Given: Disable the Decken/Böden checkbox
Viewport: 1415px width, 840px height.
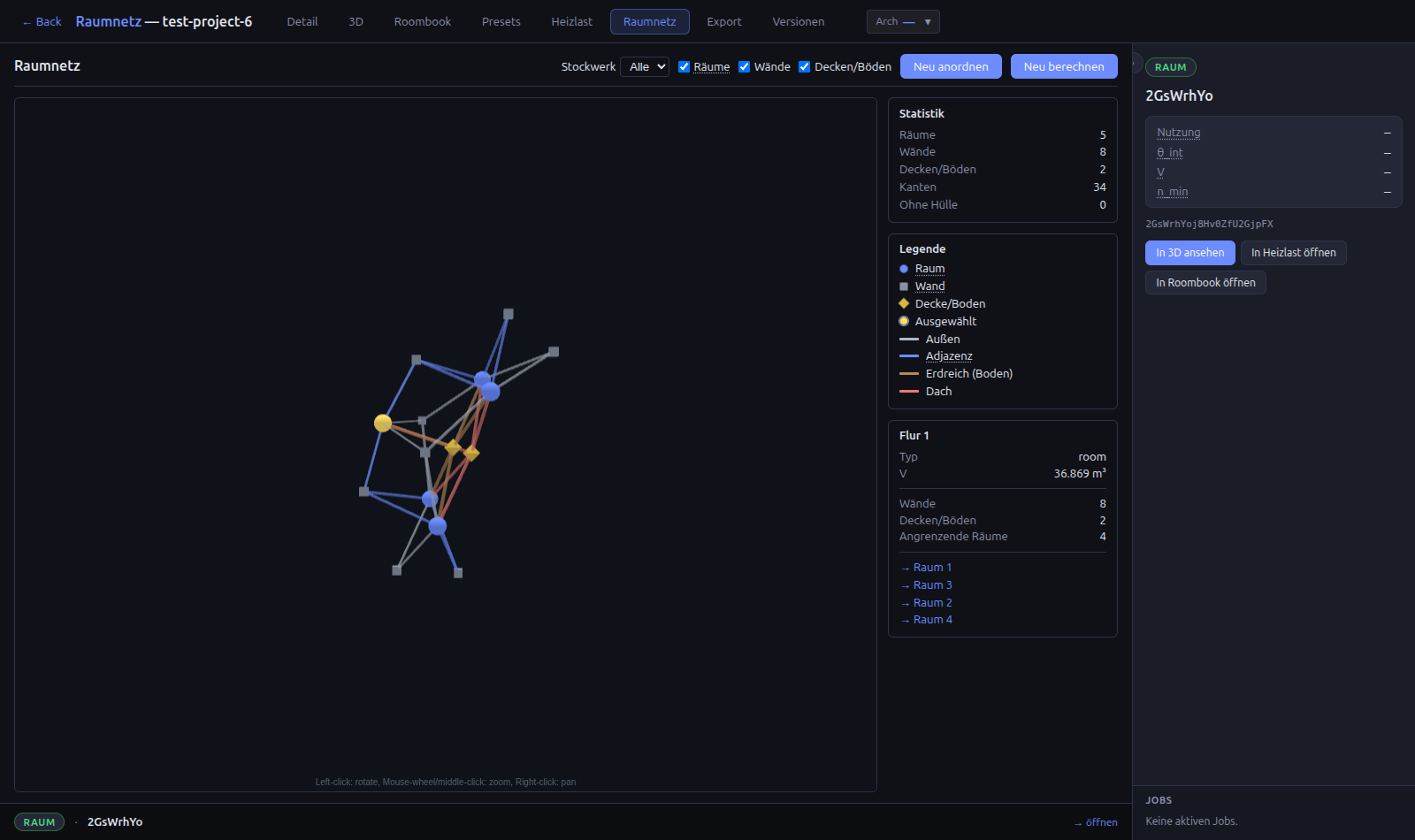Looking at the screenshot, I should tap(804, 66).
